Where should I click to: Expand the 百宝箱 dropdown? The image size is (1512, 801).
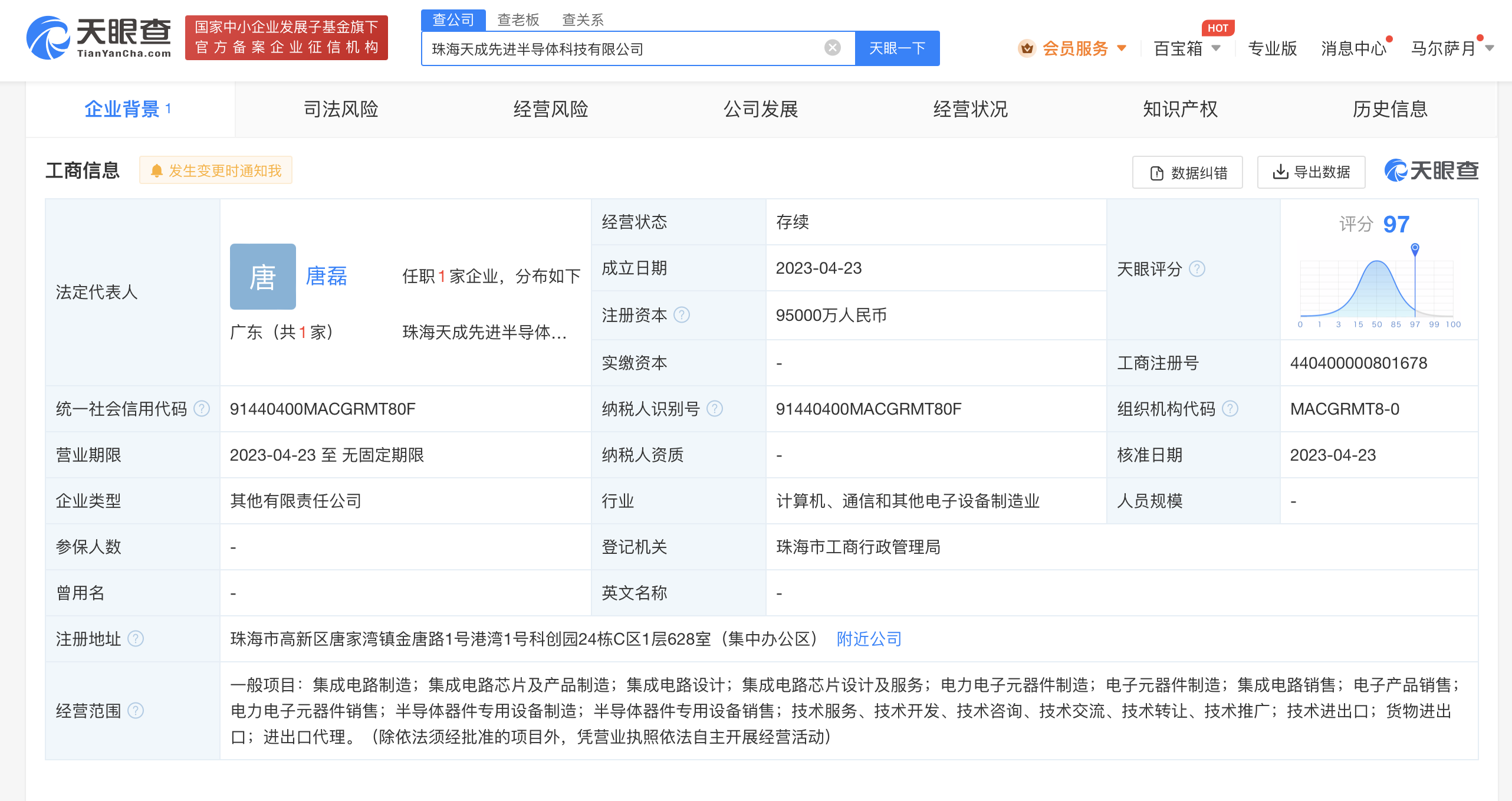point(1185,48)
